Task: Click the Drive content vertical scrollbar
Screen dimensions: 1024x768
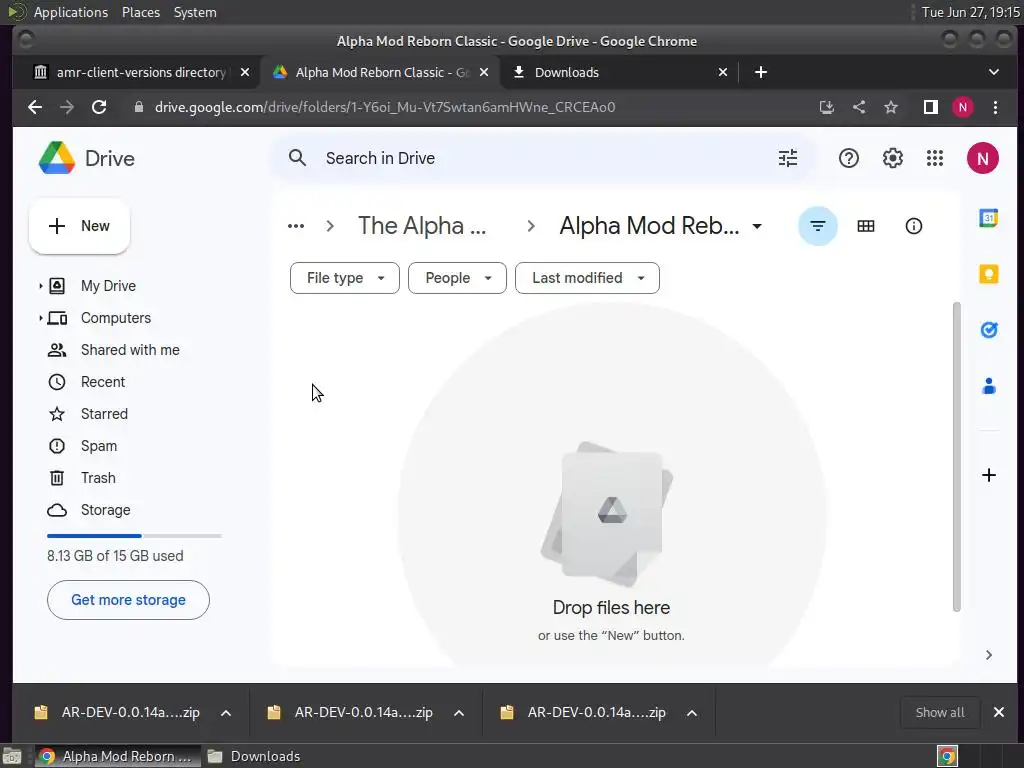Action: tap(956, 457)
